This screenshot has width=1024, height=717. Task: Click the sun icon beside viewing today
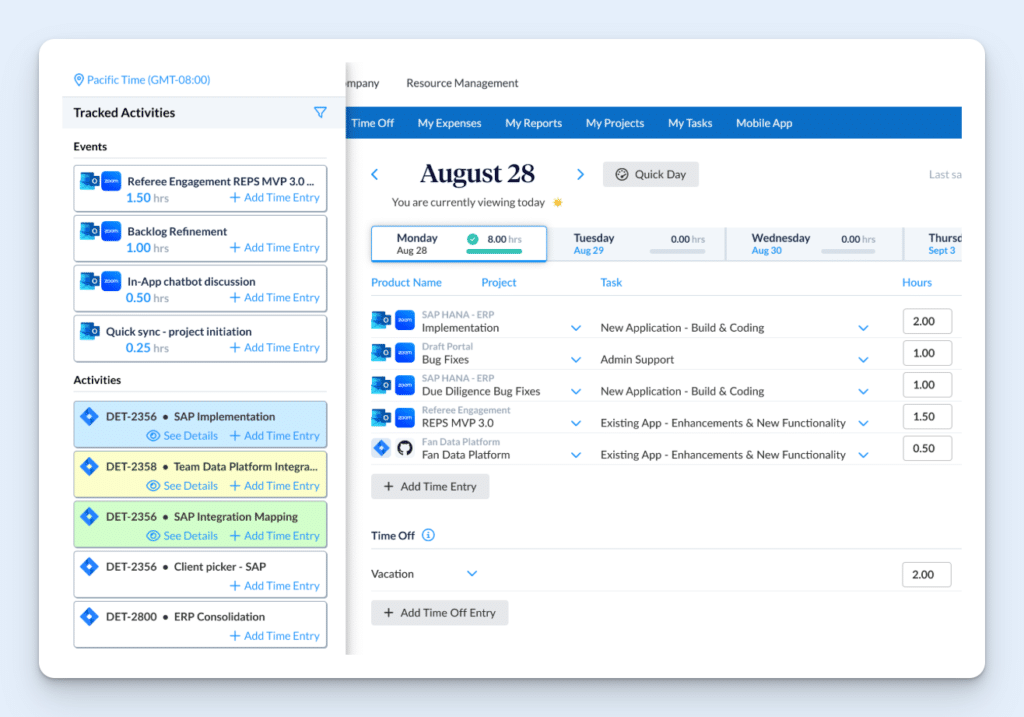[558, 202]
